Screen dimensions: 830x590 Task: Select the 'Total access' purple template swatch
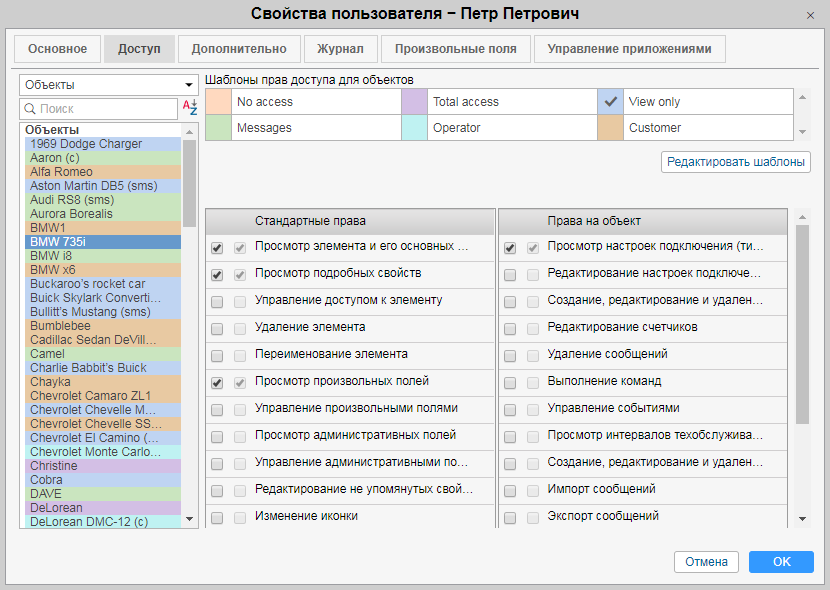click(415, 102)
